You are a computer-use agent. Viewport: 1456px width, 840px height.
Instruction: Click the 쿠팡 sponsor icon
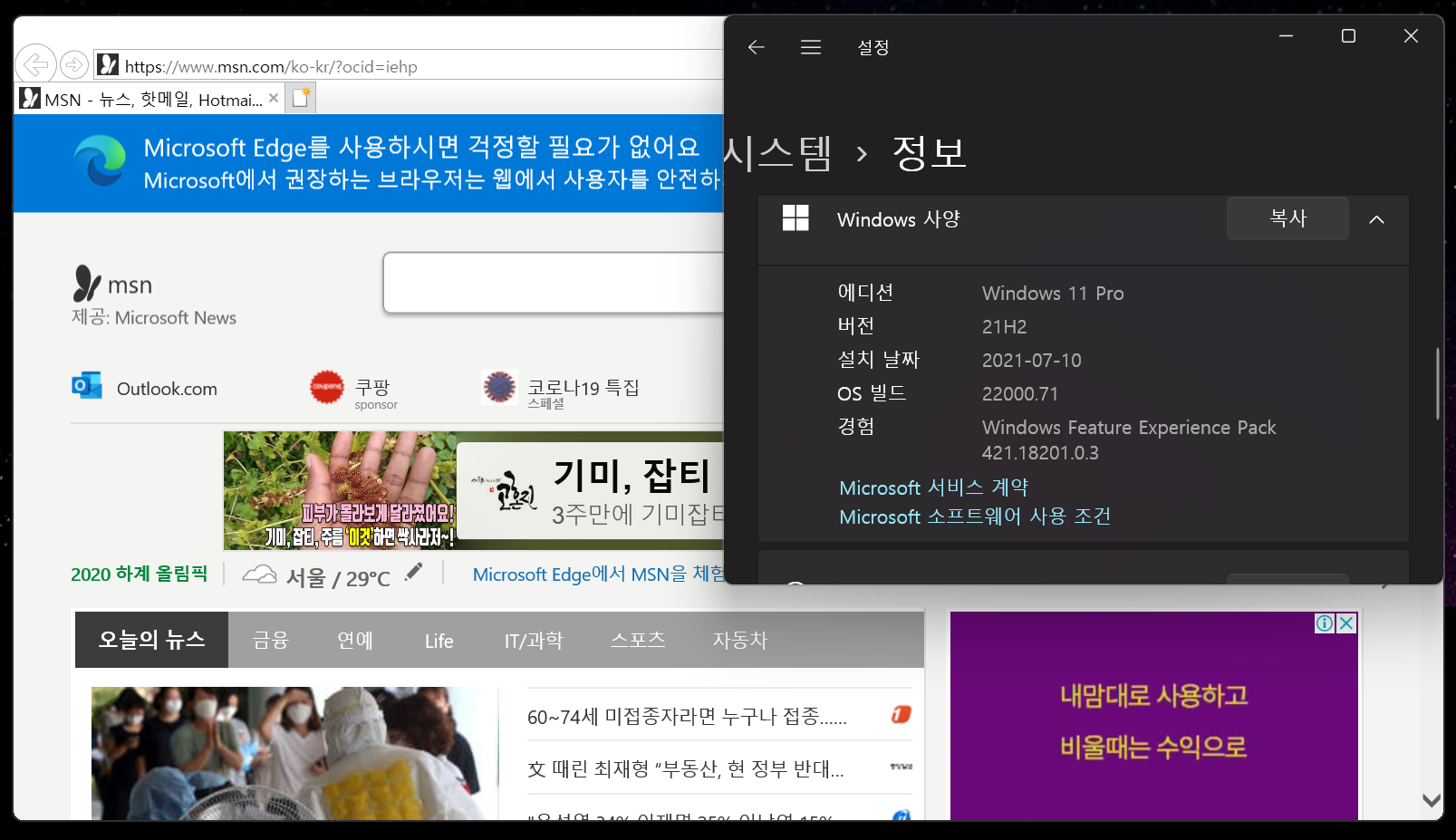coord(327,387)
